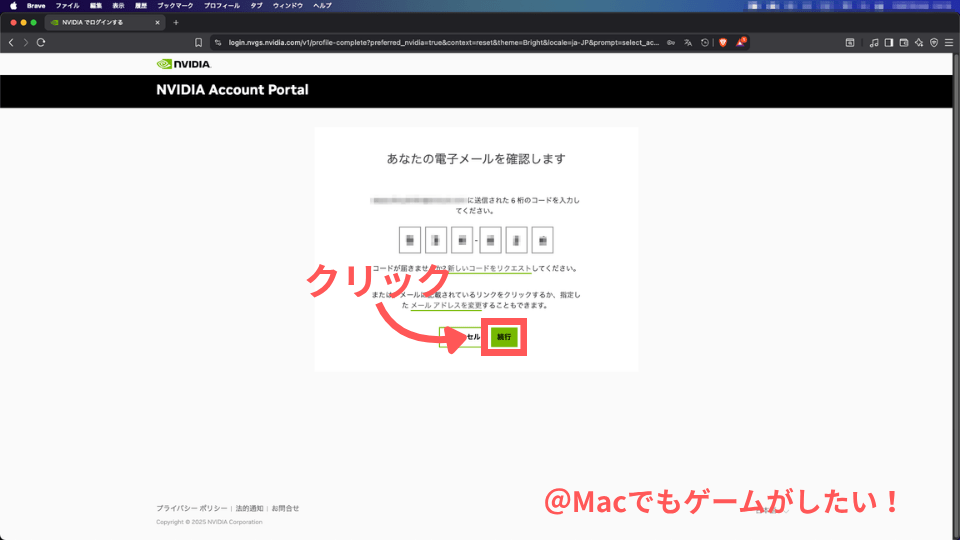Click the browser back arrow
The height and width of the screenshot is (540, 960).
(11, 43)
